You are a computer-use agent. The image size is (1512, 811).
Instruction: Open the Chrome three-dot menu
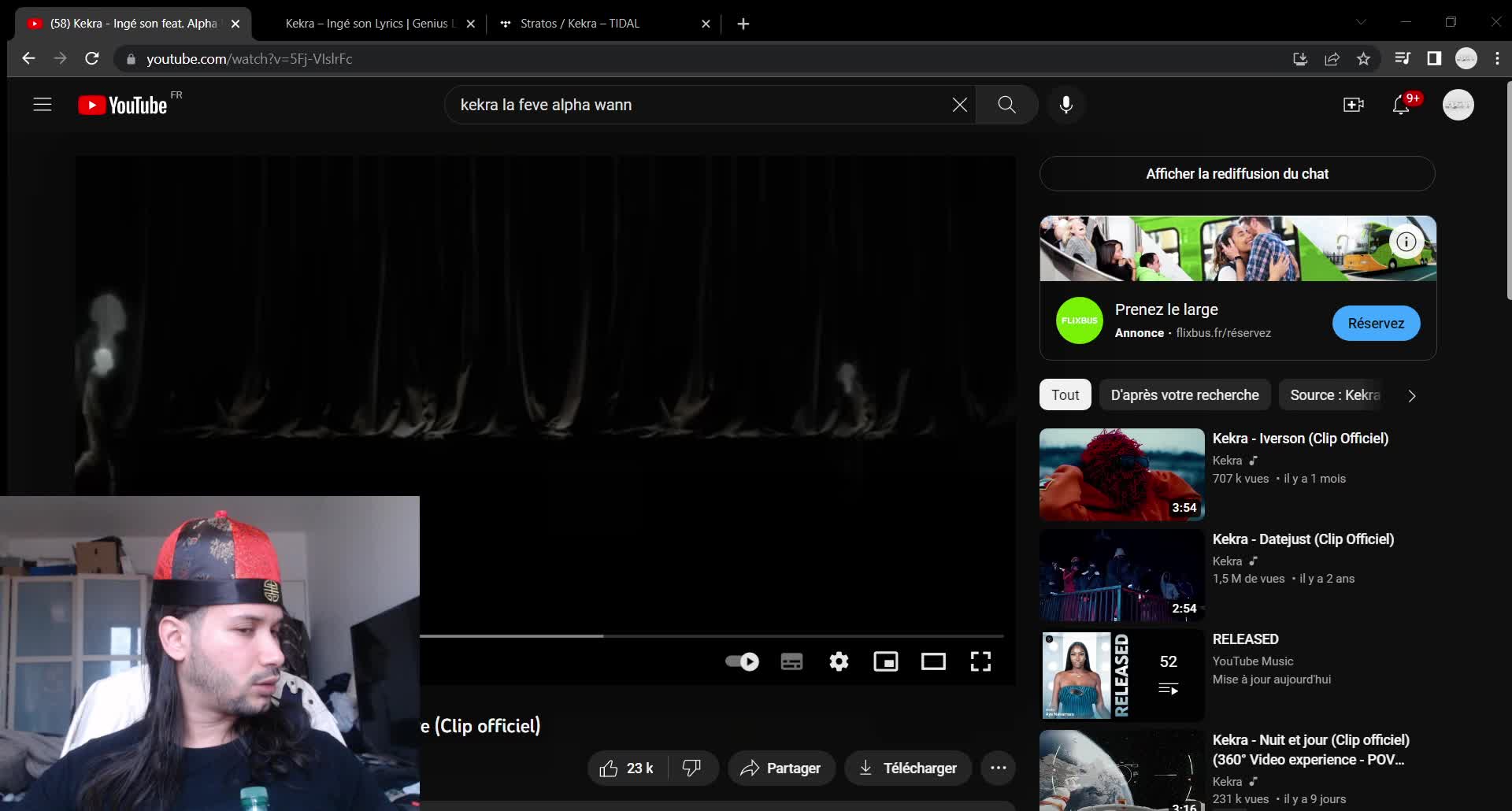1497,58
